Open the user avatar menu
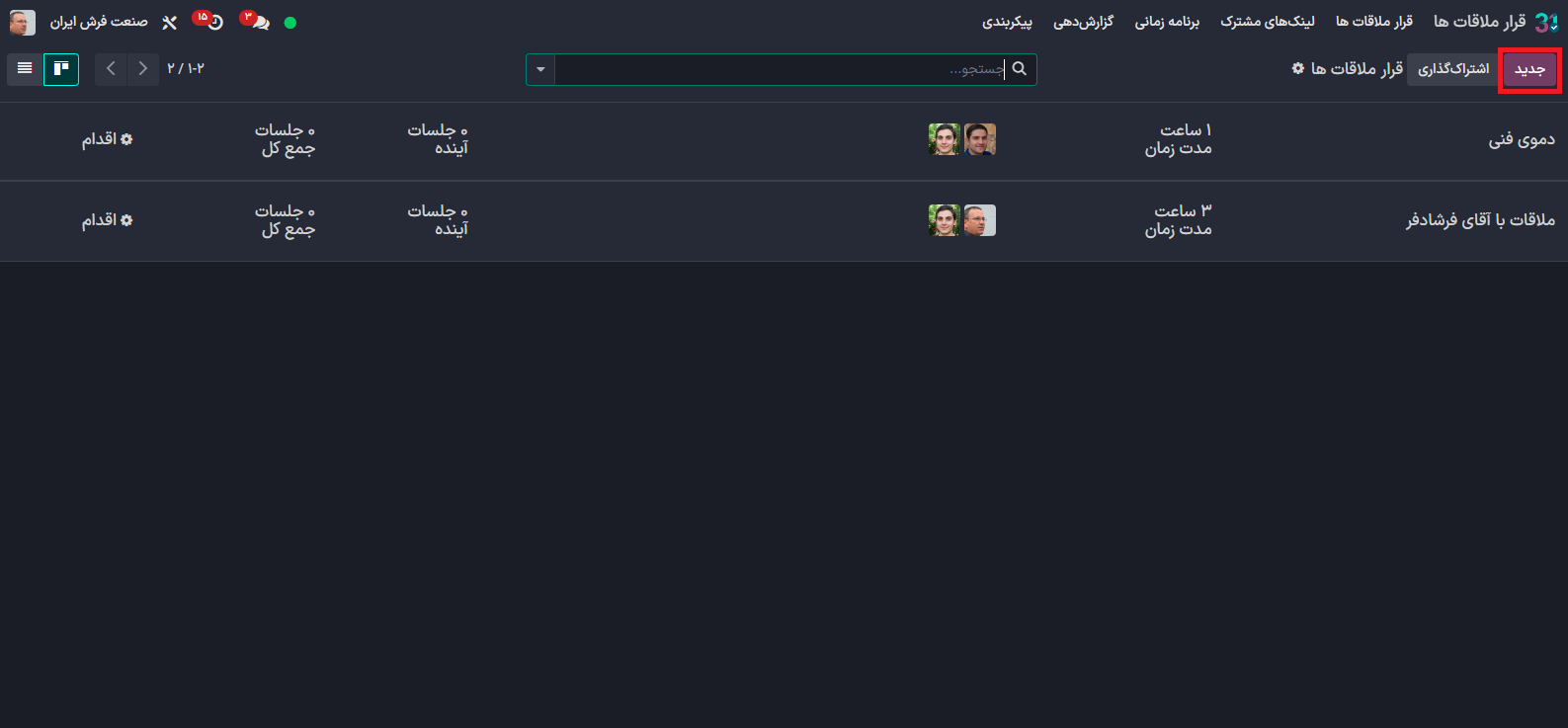 tap(23, 22)
